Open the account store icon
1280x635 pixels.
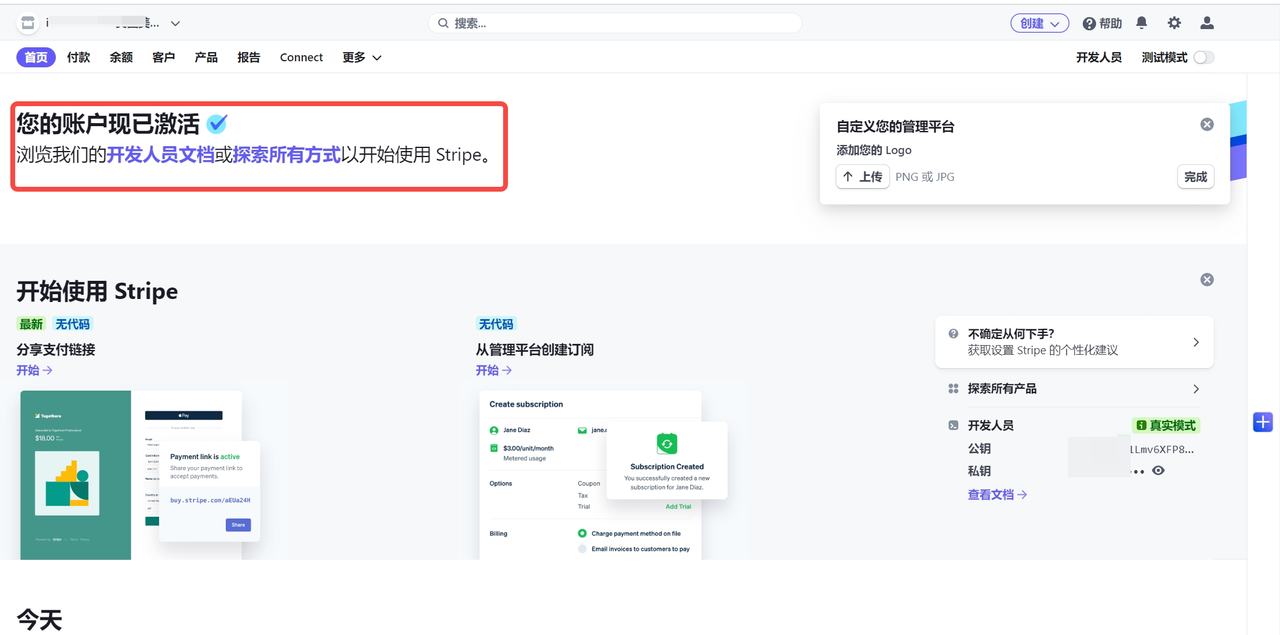(x=27, y=23)
